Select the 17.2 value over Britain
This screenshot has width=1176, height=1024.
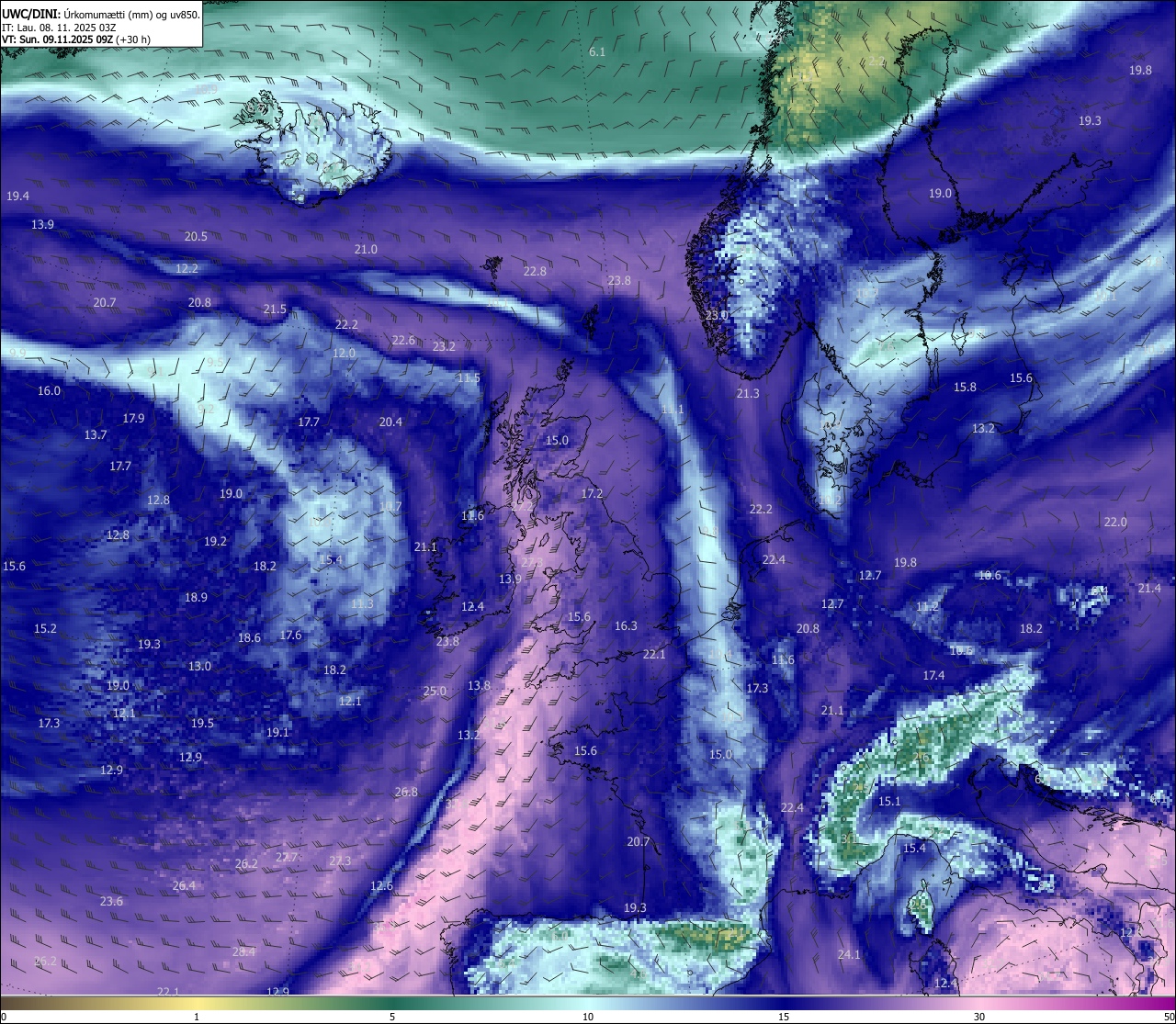coord(592,494)
